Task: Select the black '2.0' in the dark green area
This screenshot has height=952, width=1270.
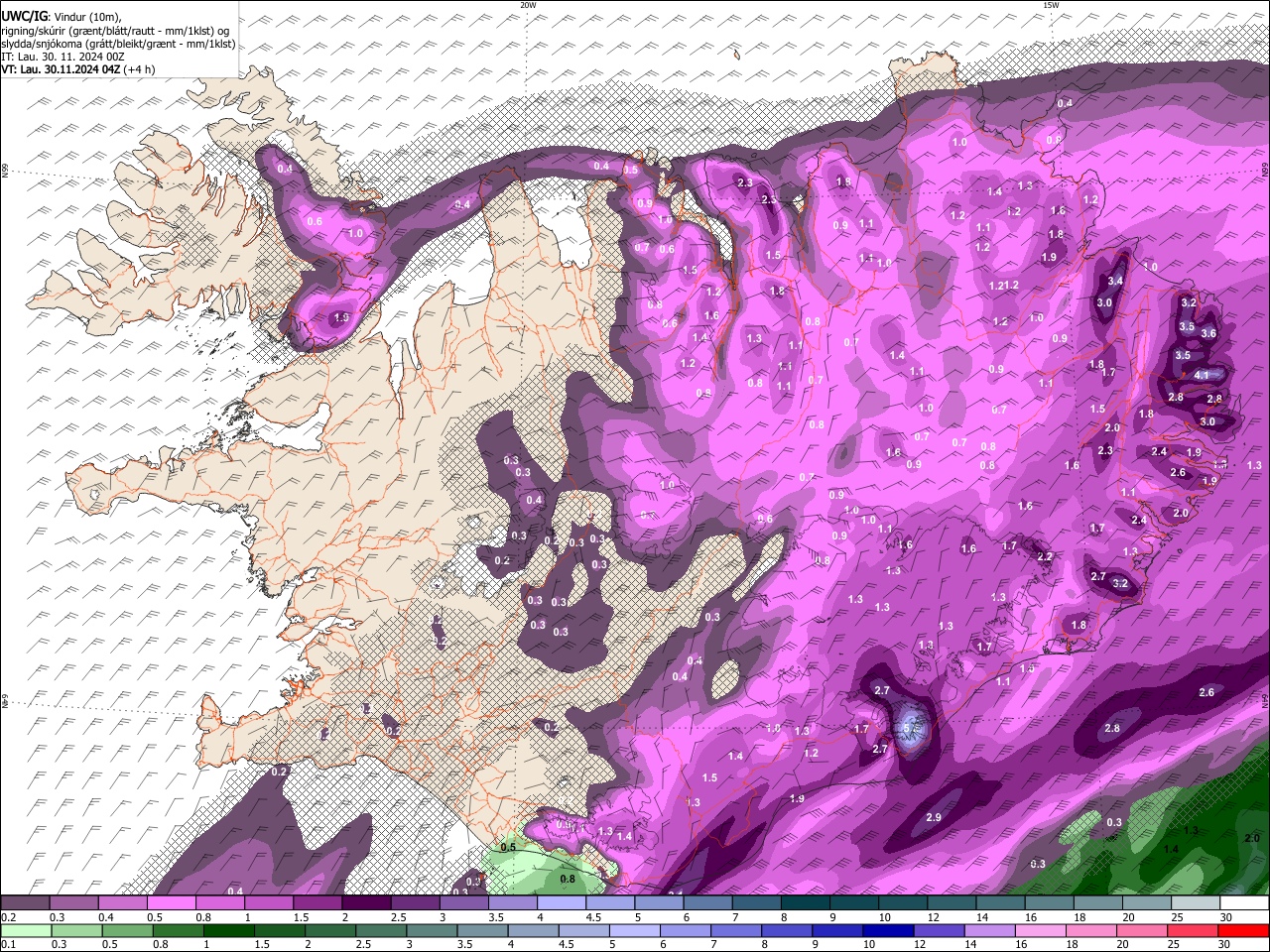Action: (1252, 838)
